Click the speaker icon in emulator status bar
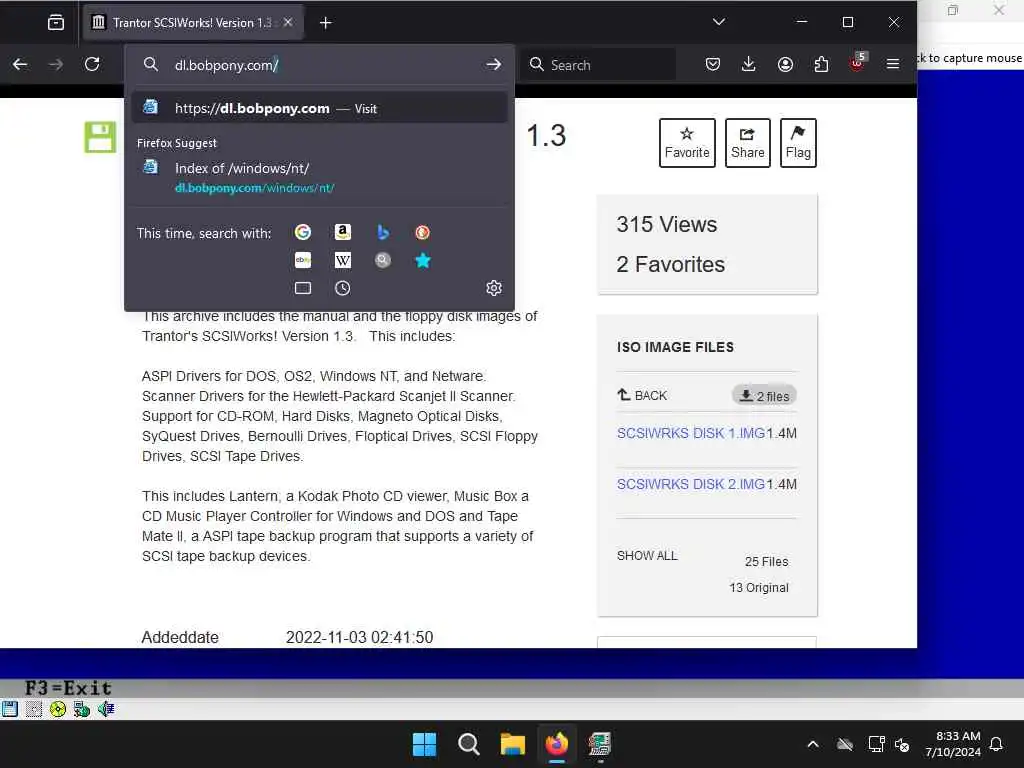 click(x=106, y=709)
